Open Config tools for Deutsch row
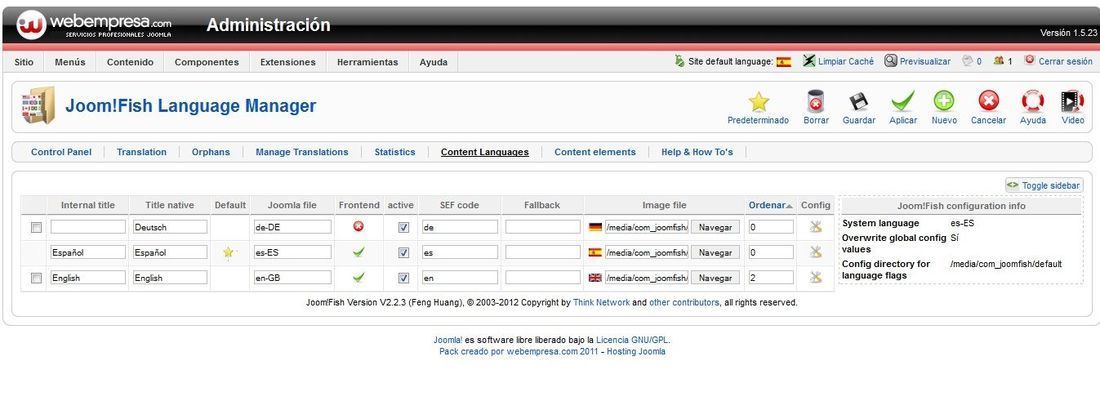 [x=815, y=227]
